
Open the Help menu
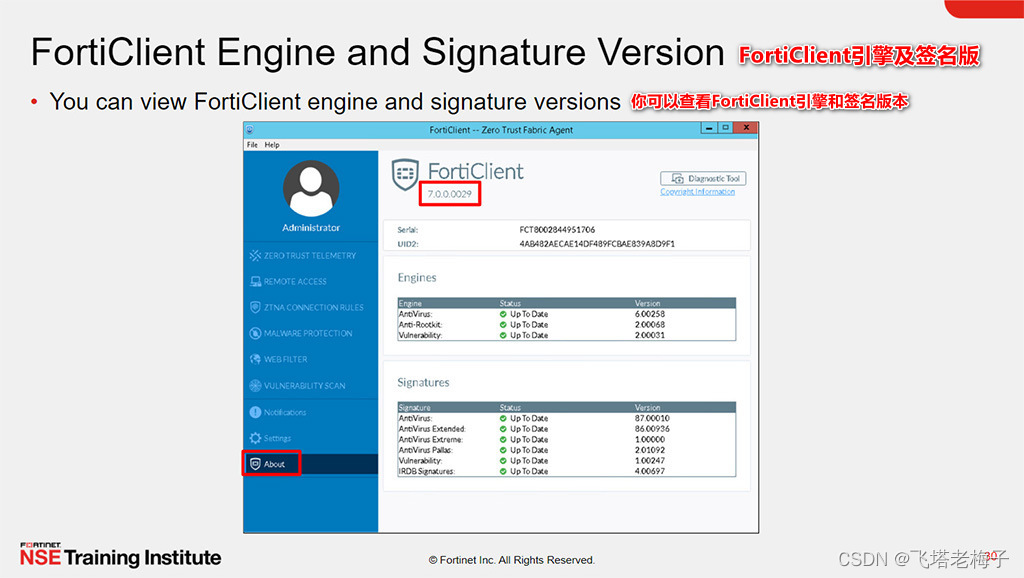272,145
